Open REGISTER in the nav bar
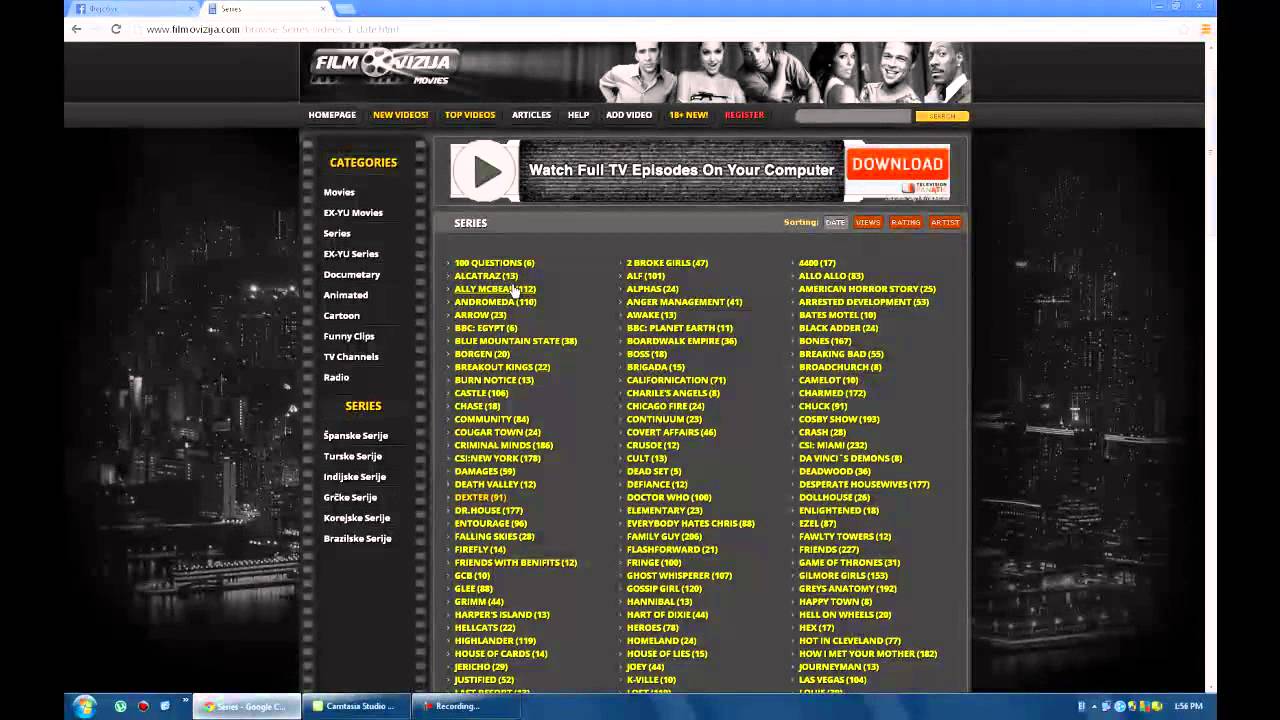This screenshot has width=1280, height=720. 744,115
